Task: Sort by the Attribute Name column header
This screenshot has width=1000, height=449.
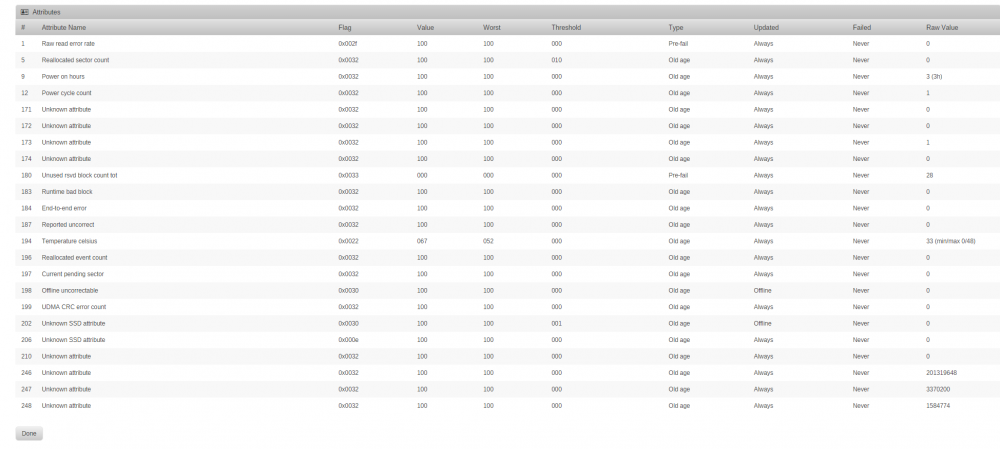Action: [x=63, y=27]
